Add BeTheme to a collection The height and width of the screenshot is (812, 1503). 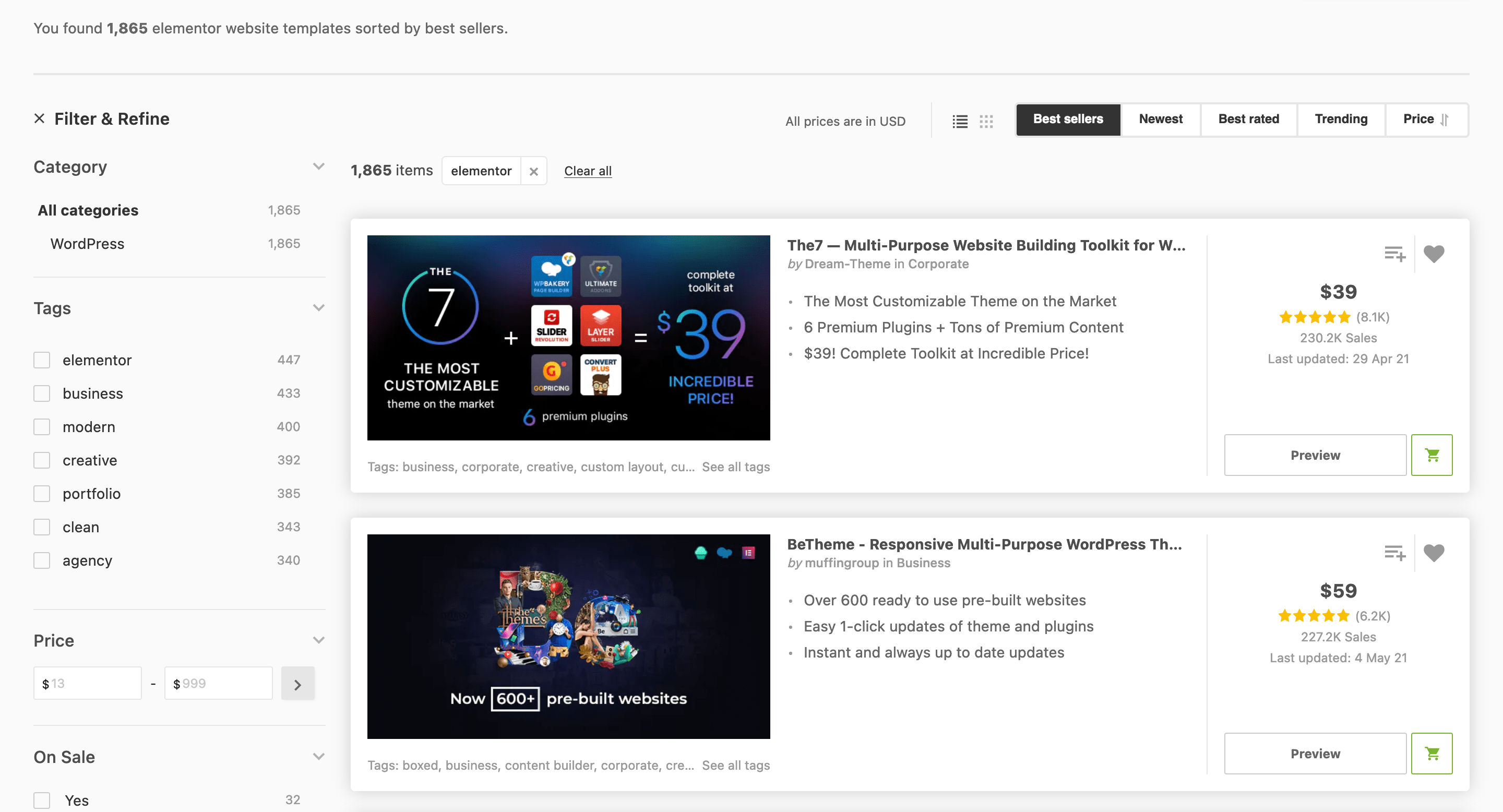click(x=1395, y=553)
